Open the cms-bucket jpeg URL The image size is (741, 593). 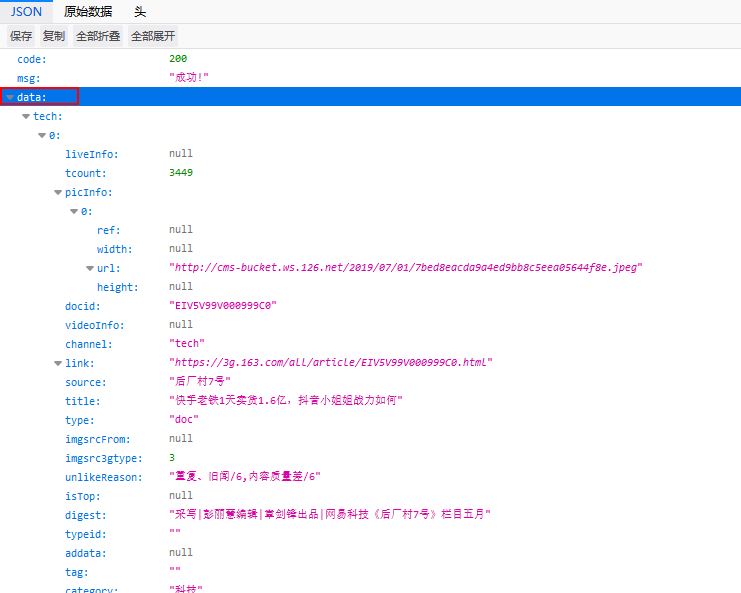[x=406, y=267]
